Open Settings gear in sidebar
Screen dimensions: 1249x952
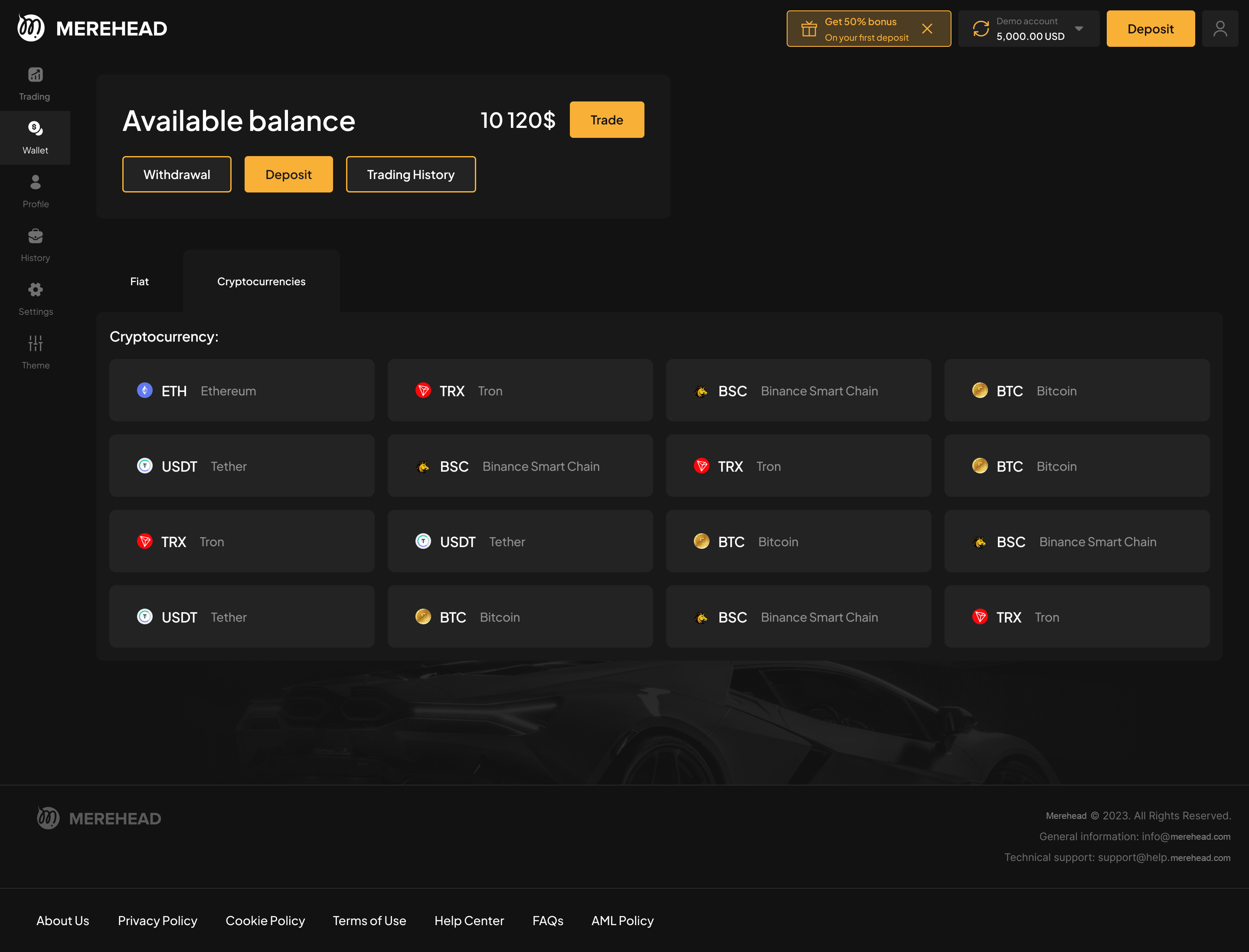pyautogui.click(x=35, y=290)
